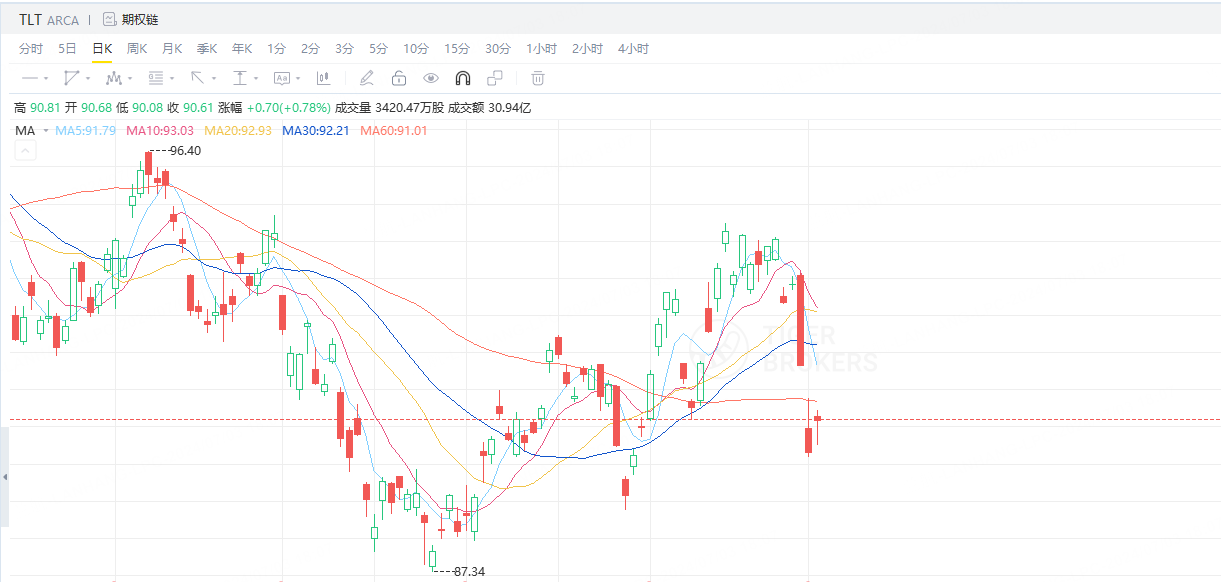Click the 开 90.68 open value
This screenshot has width=1221, height=582.
[x=88, y=107]
